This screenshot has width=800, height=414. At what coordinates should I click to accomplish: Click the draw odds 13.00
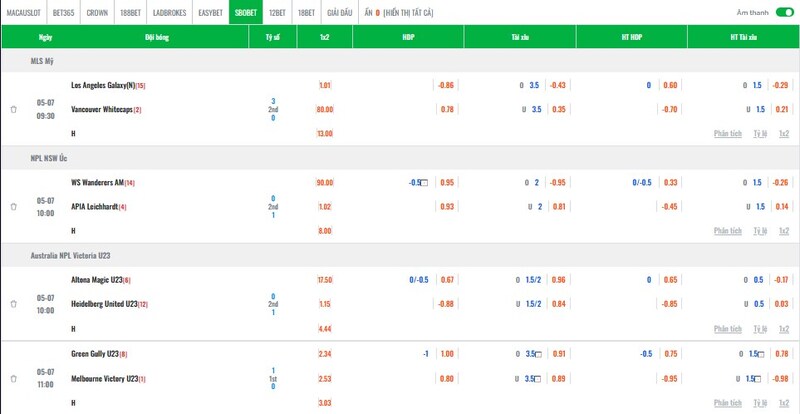(325, 133)
